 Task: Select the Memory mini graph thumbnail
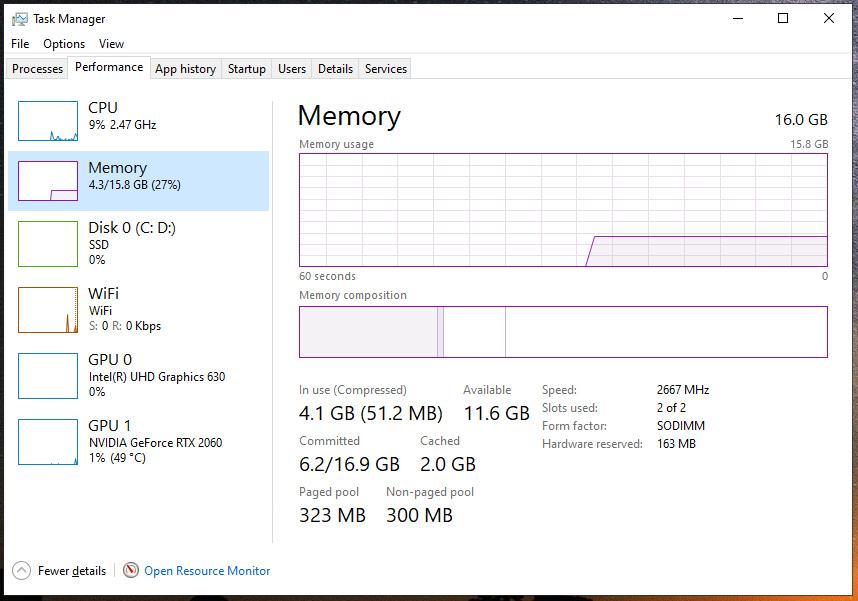[48, 181]
